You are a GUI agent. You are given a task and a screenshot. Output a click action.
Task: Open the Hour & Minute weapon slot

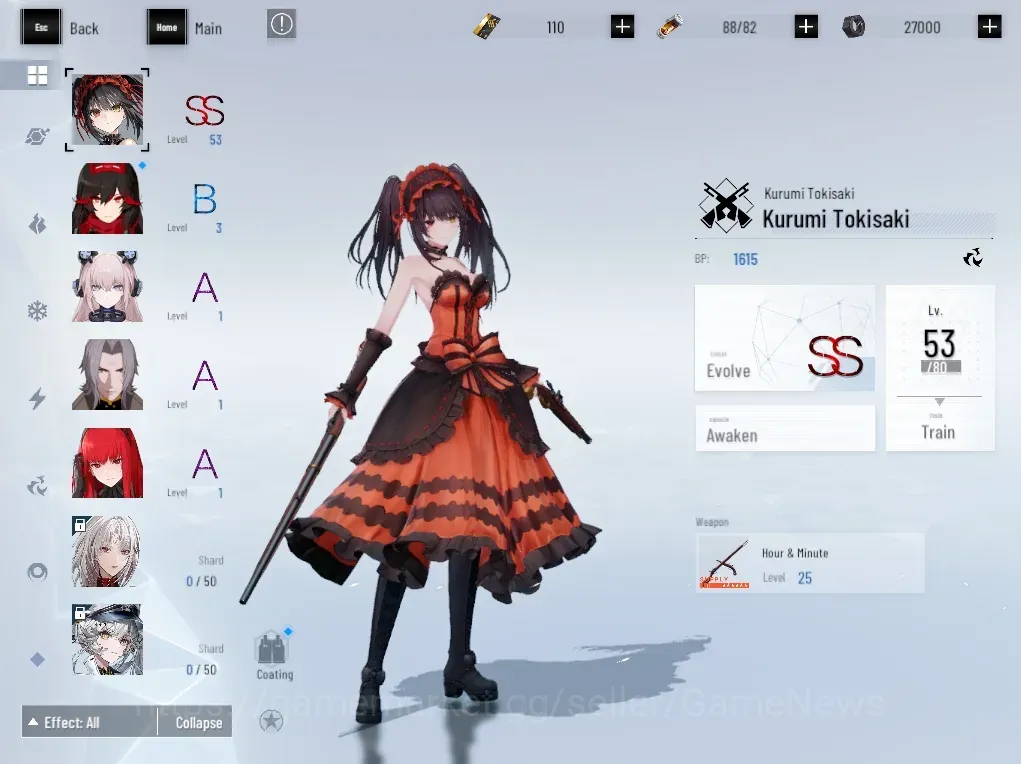tap(810, 563)
